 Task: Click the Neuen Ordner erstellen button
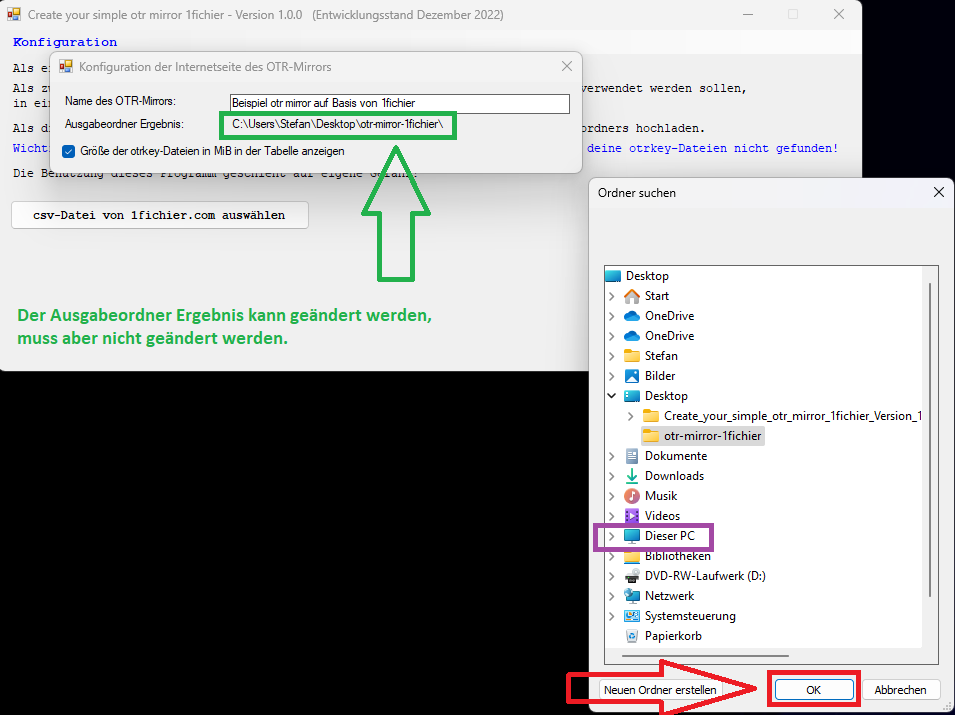[660, 690]
